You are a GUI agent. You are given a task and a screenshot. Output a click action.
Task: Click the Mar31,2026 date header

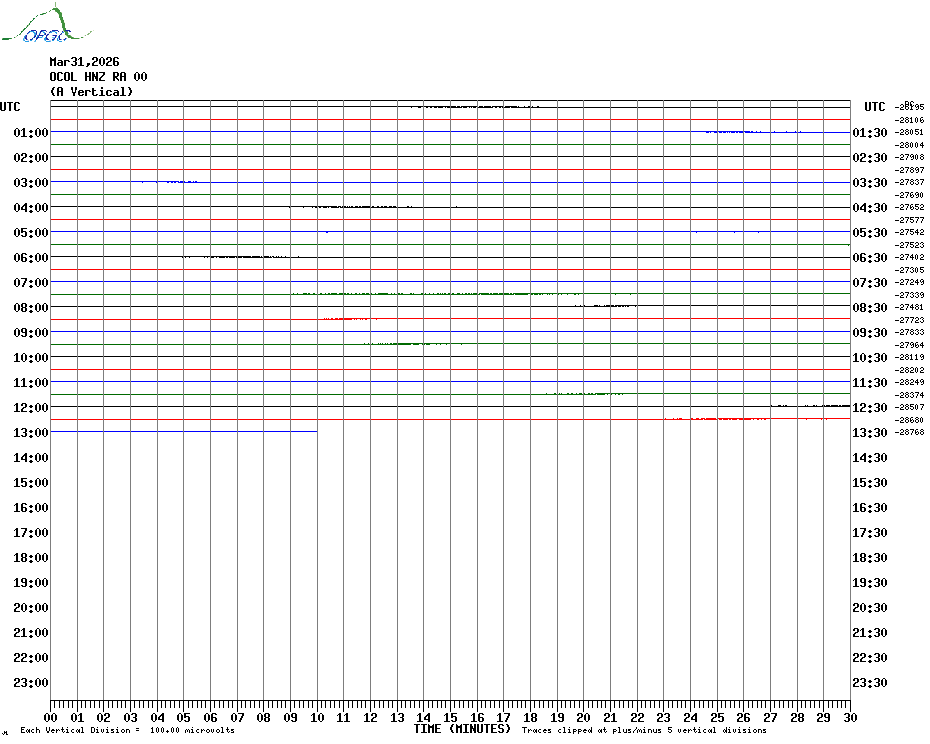click(84, 62)
